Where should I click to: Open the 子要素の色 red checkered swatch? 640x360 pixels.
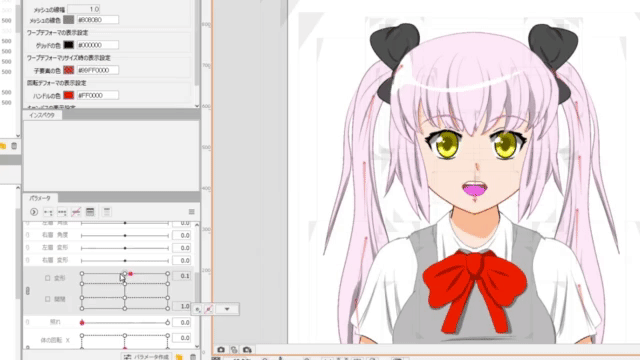point(69,70)
